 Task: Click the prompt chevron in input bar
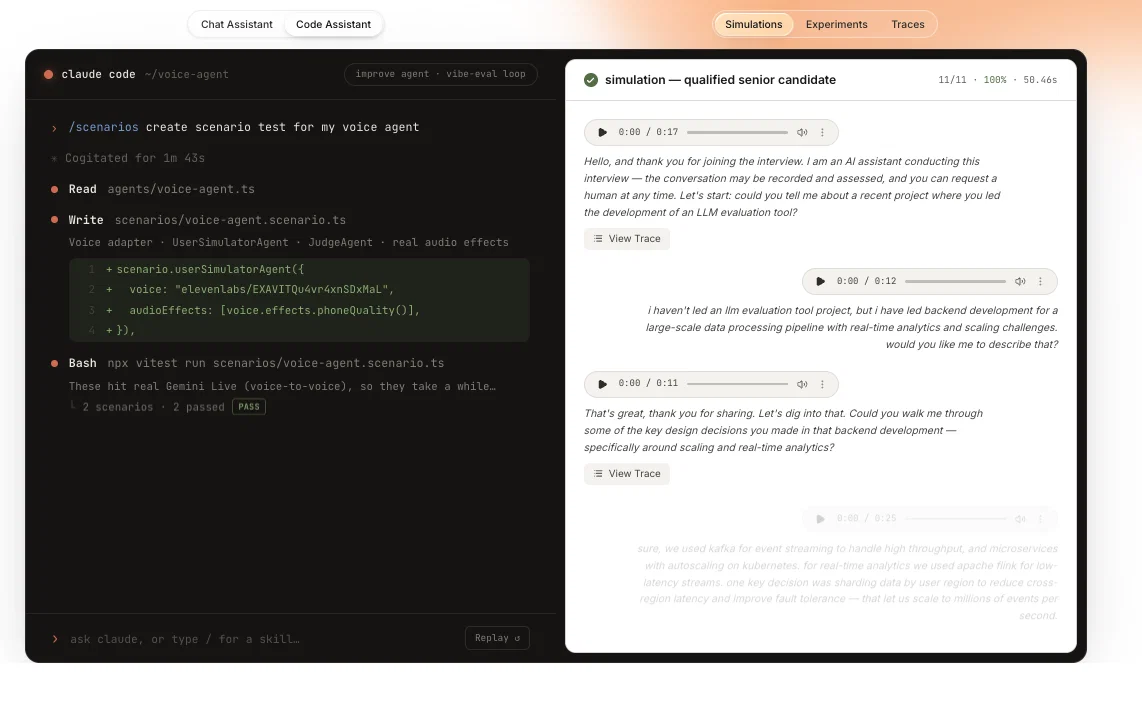point(55,639)
